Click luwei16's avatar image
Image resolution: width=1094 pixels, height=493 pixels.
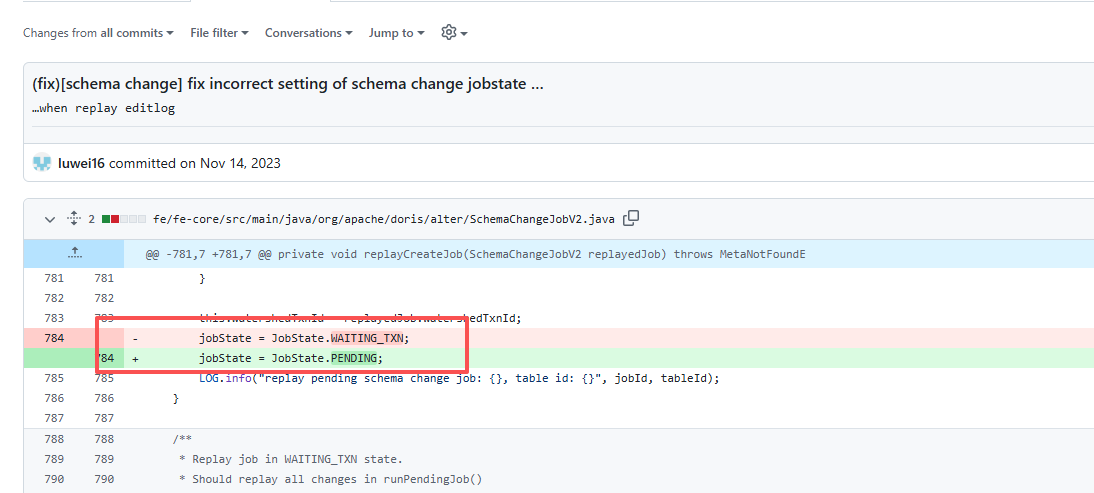pyautogui.click(x=42, y=163)
